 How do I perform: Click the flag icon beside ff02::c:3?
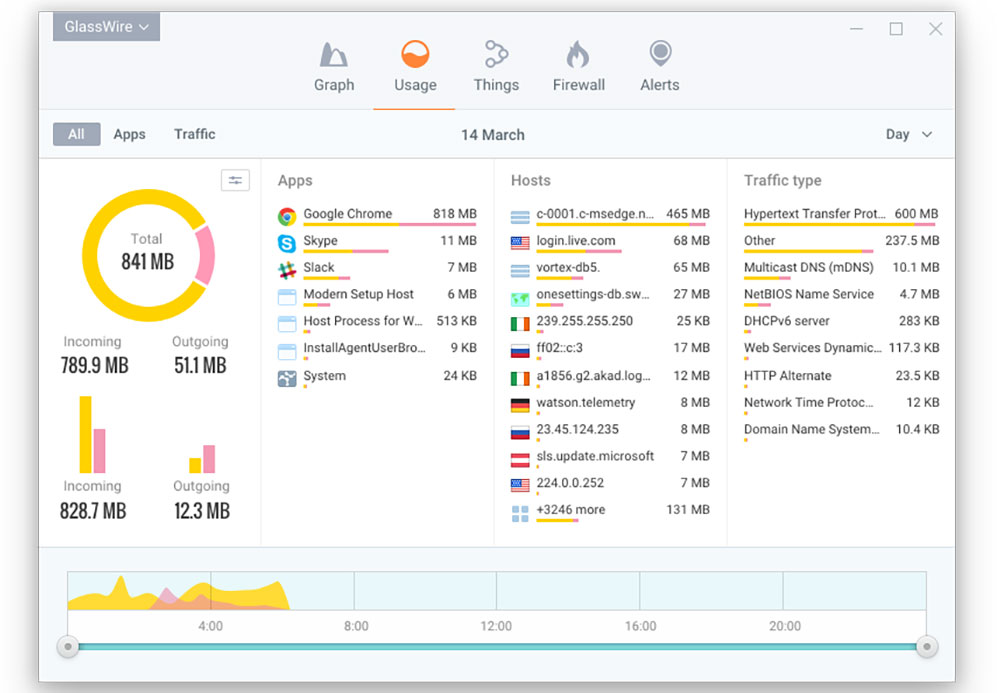[520, 351]
